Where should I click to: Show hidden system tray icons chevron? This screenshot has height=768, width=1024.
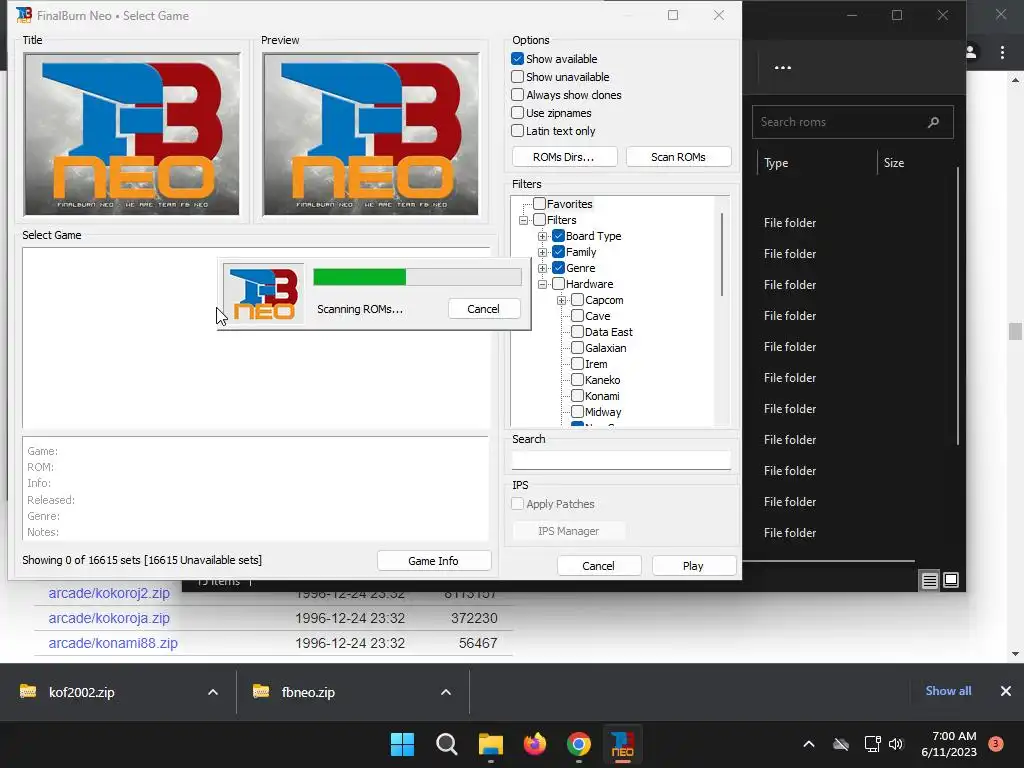coord(808,744)
